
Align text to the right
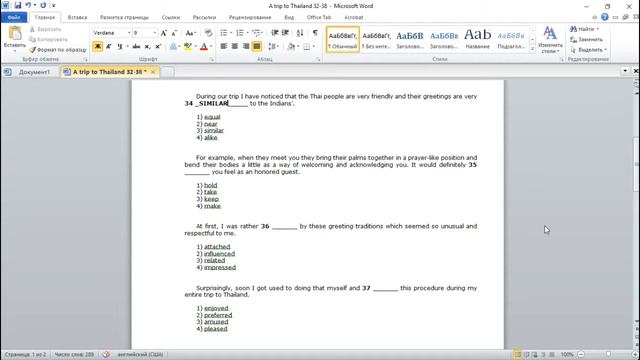[246, 47]
